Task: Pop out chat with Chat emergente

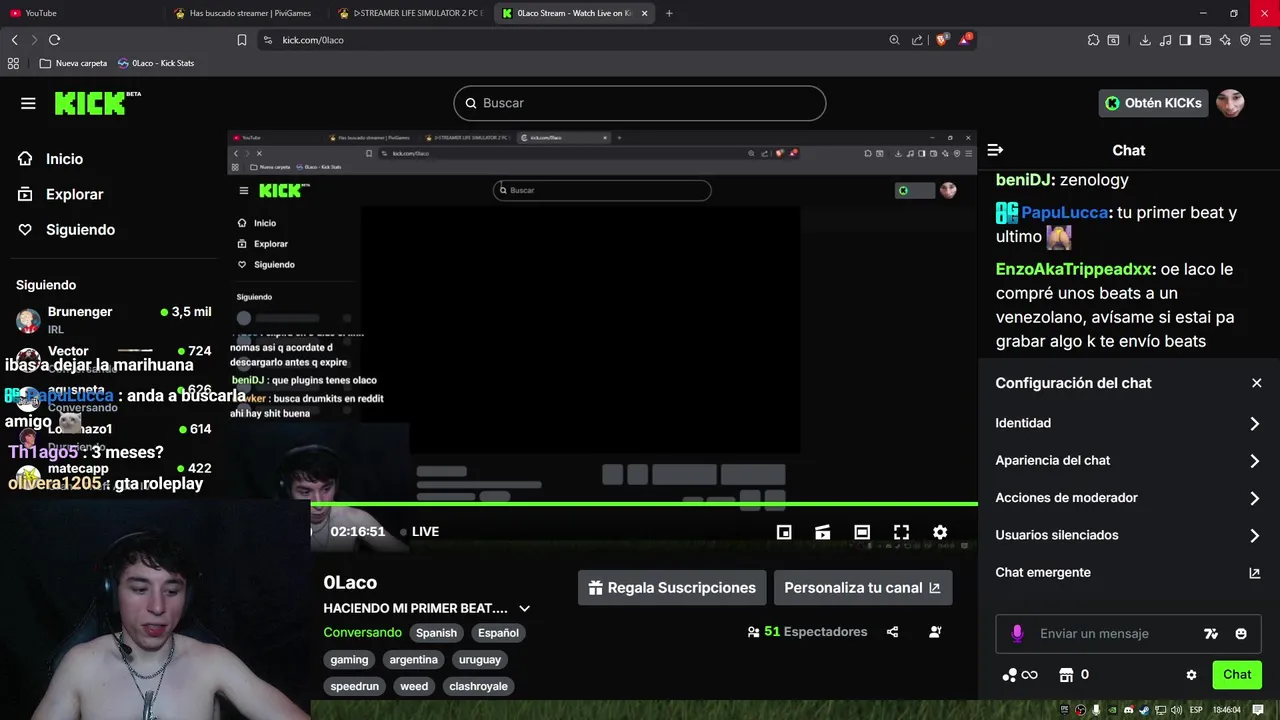Action: tap(1128, 573)
